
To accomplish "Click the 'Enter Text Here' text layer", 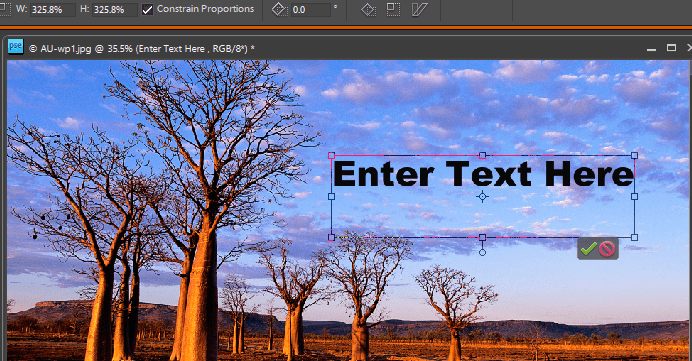I will tap(483, 174).
